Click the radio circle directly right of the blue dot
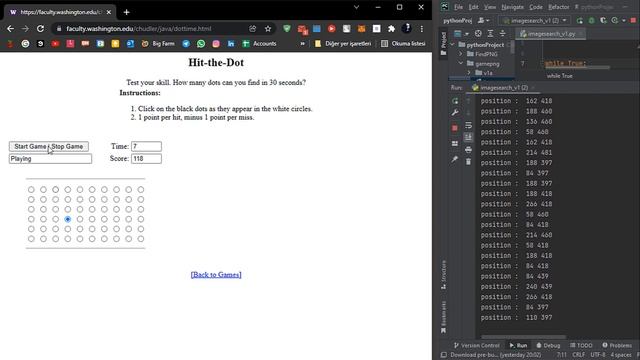Image resolution: width=640 pixels, height=360 pixels. point(80,219)
